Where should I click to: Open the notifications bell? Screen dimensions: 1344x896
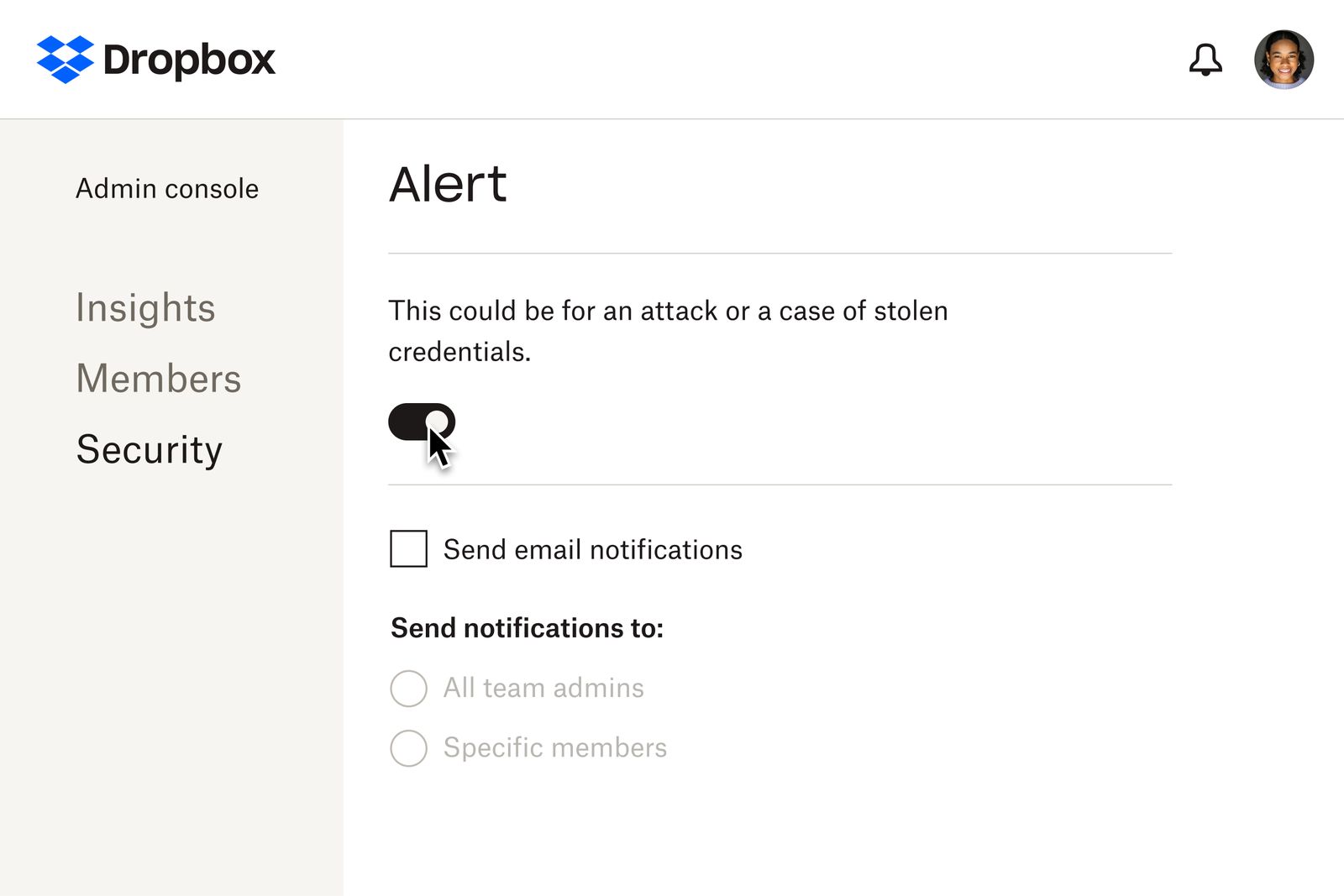[1207, 59]
